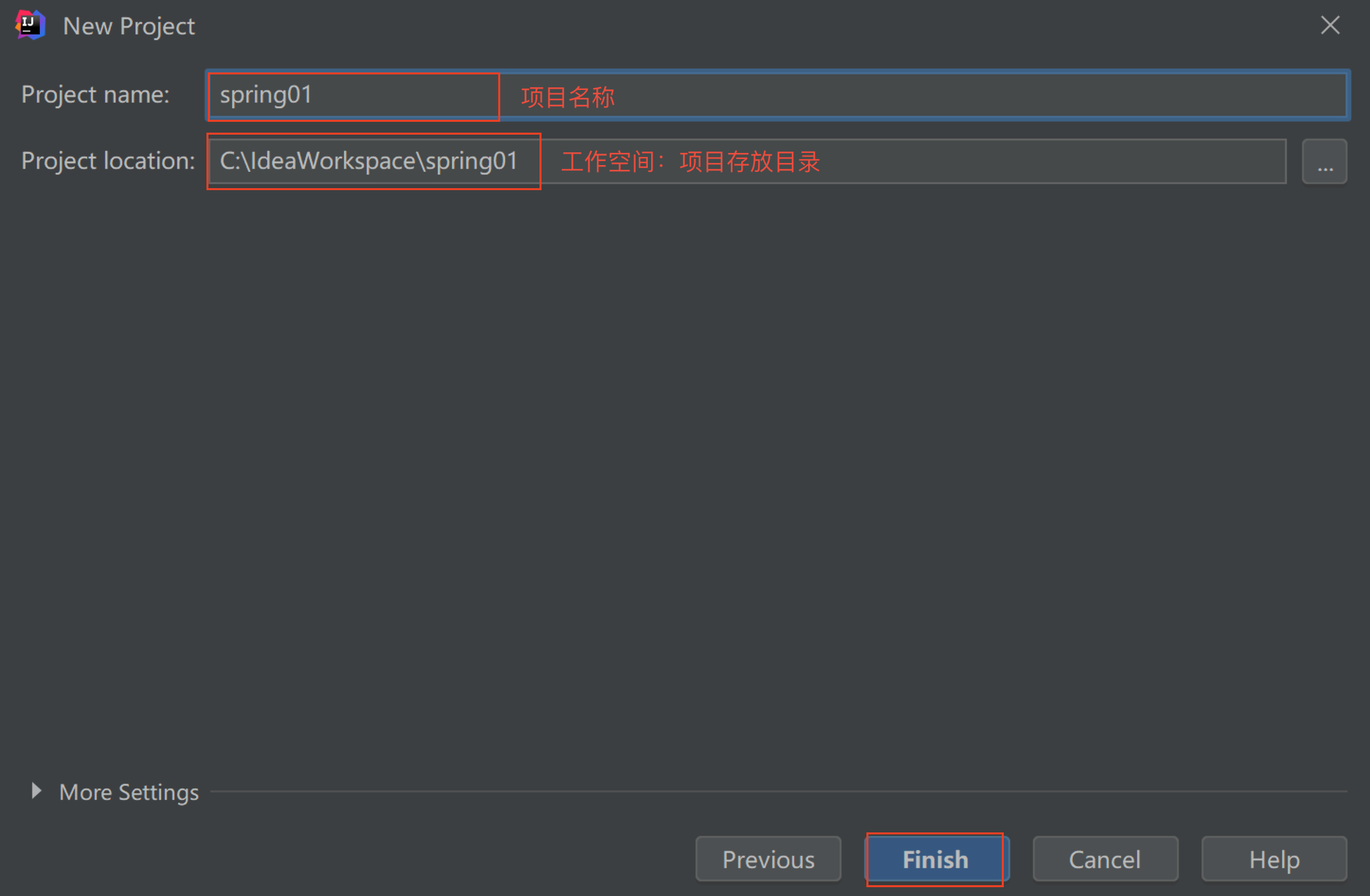Close the New Project dialog
1370x896 pixels.
1329,26
